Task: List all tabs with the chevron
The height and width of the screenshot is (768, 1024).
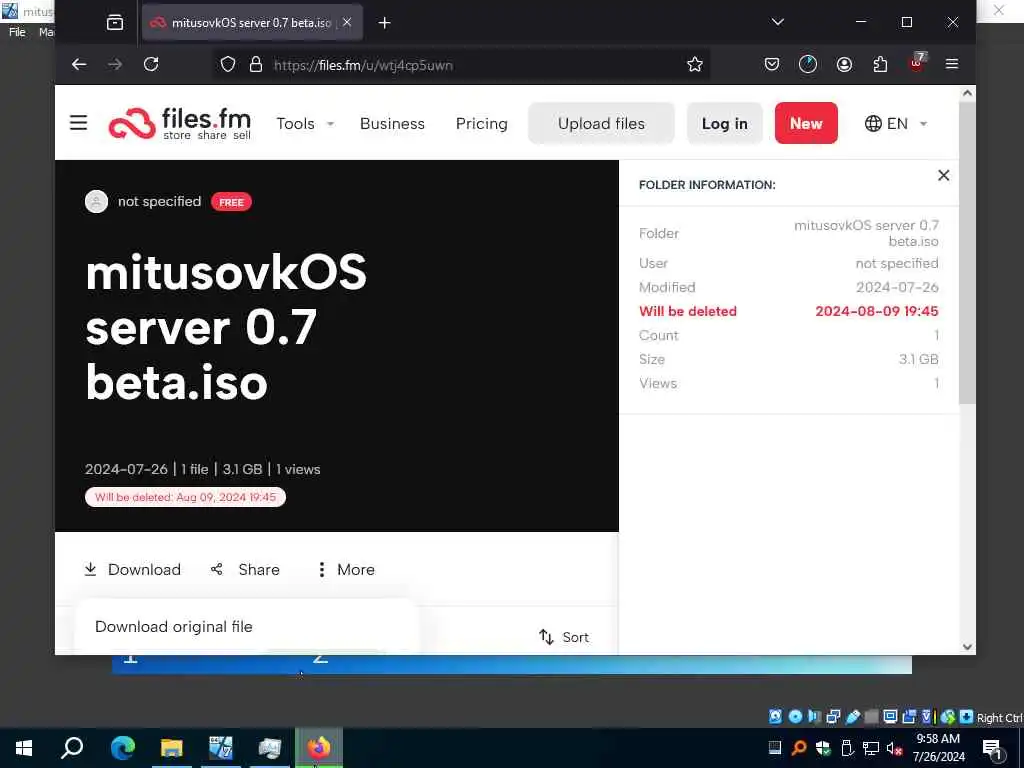Action: [x=778, y=22]
